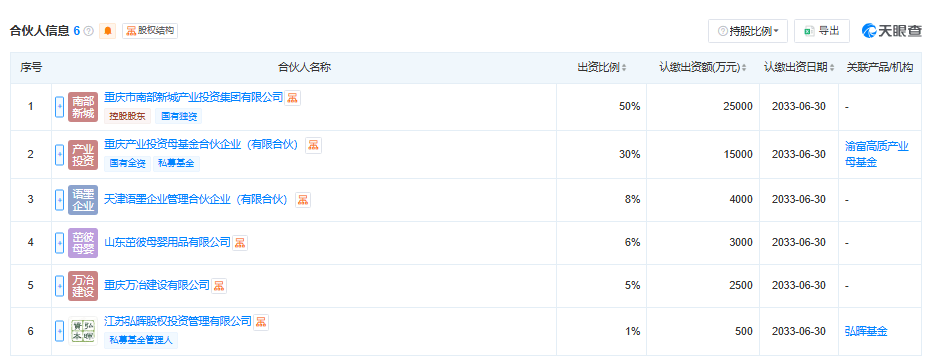The height and width of the screenshot is (364, 934).
Task: Sort by 认缴出资日期 column header
Action: [799, 67]
